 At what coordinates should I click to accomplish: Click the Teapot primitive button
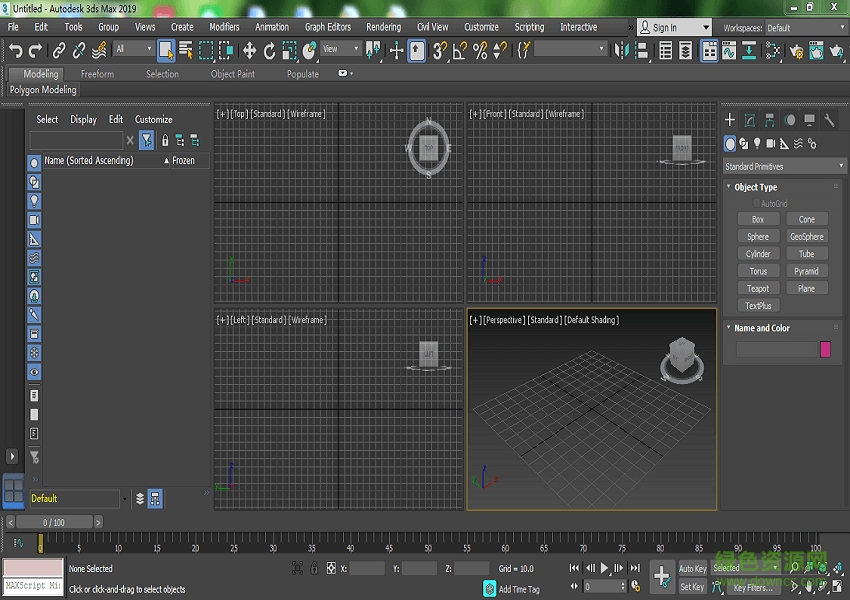point(758,288)
